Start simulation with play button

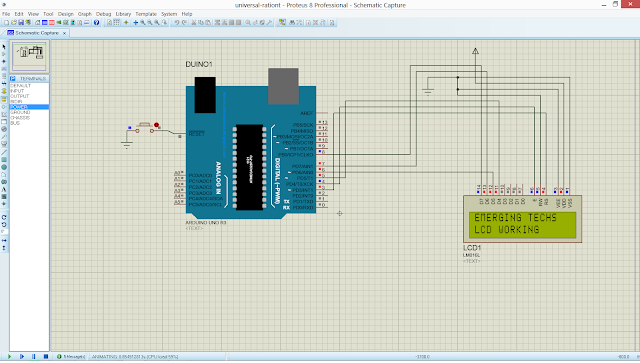[x=9, y=356]
